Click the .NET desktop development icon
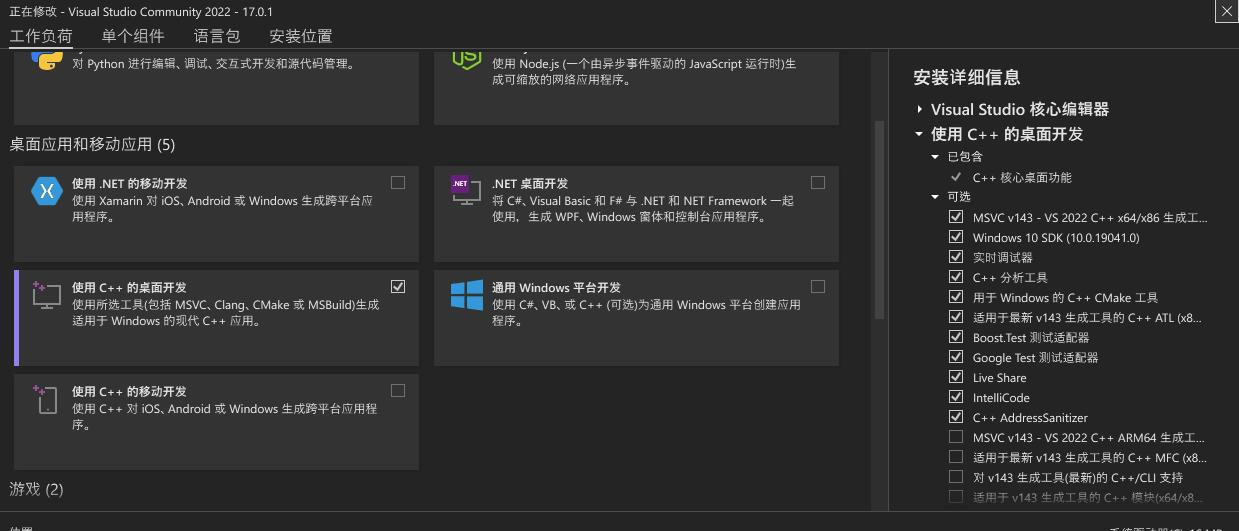Screen dimensions: 1239x531 pos(466,190)
